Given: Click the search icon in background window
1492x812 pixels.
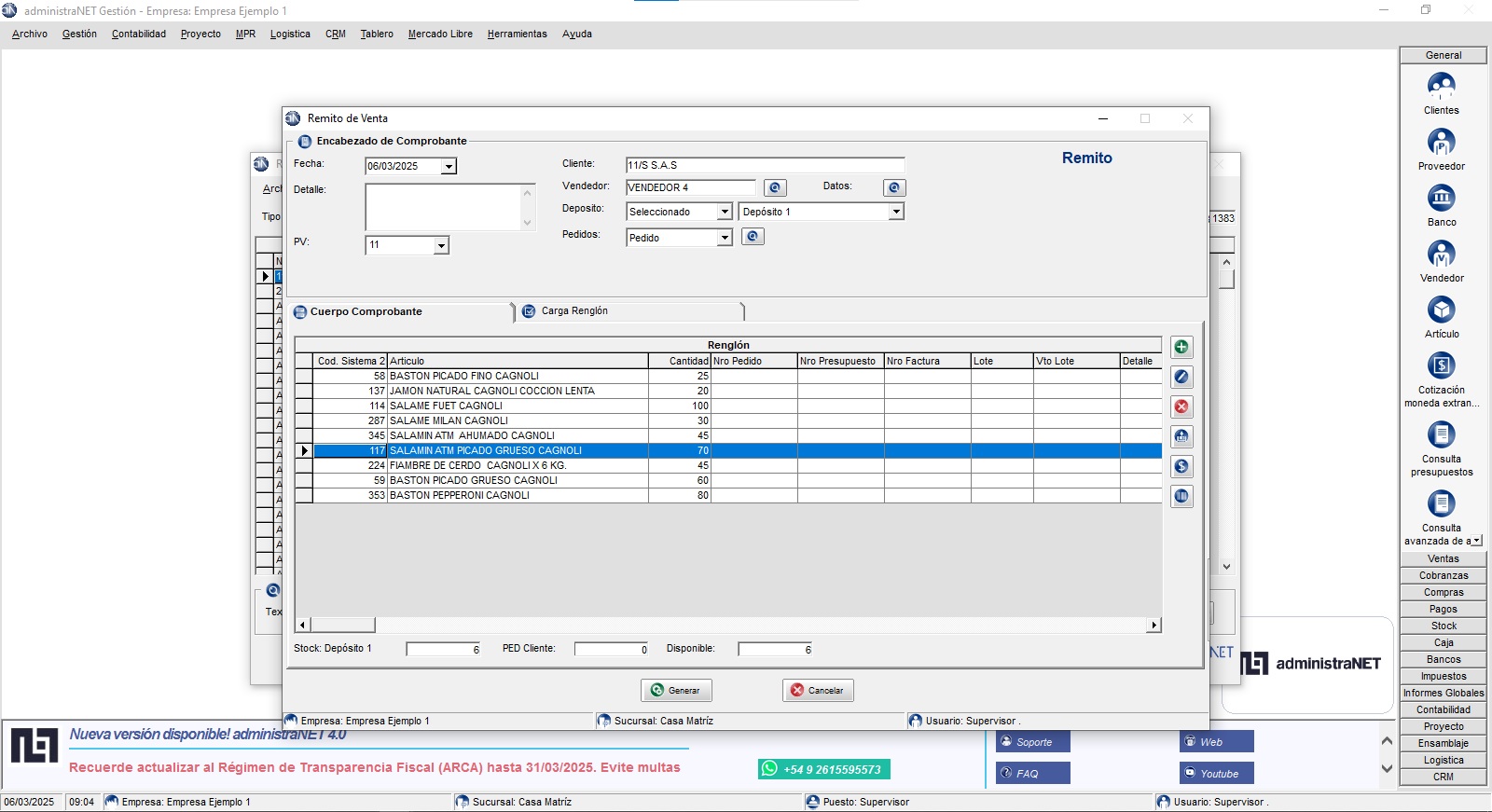Looking at the screenshot, I should (x=273, y=590).
